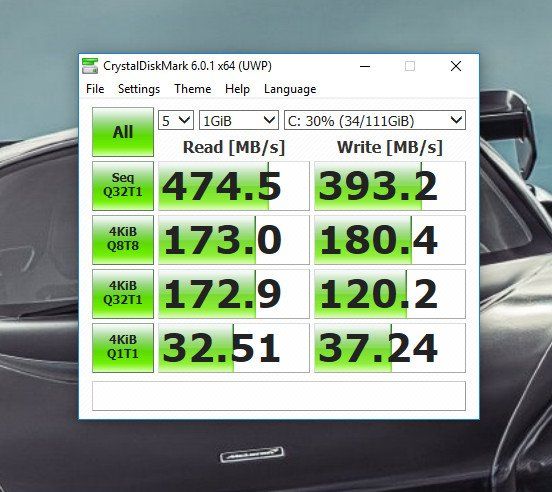The height and width of the screenshot is (492, 552).
Task: Start the Seq Q32T1 benchmark test
Action: point(123,186)
